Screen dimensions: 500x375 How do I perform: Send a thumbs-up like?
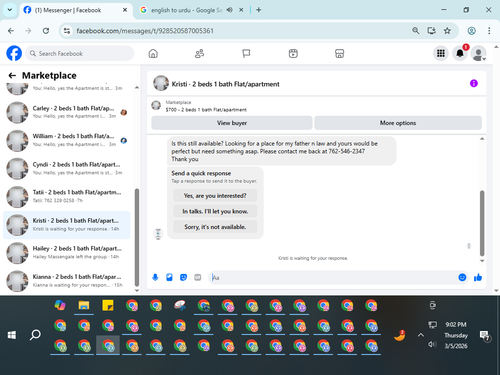[x=478, y=277]
